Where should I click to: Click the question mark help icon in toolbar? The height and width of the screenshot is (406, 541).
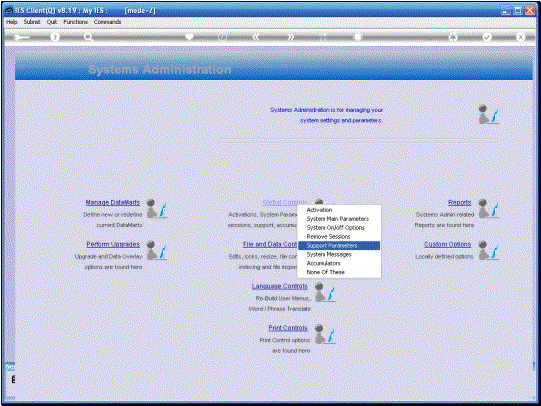coord(55,37)
